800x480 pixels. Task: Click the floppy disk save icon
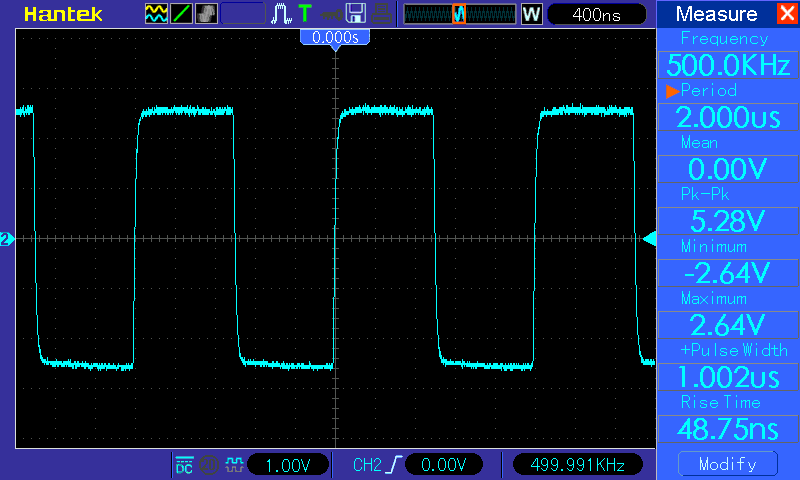(x=356, y=13)
